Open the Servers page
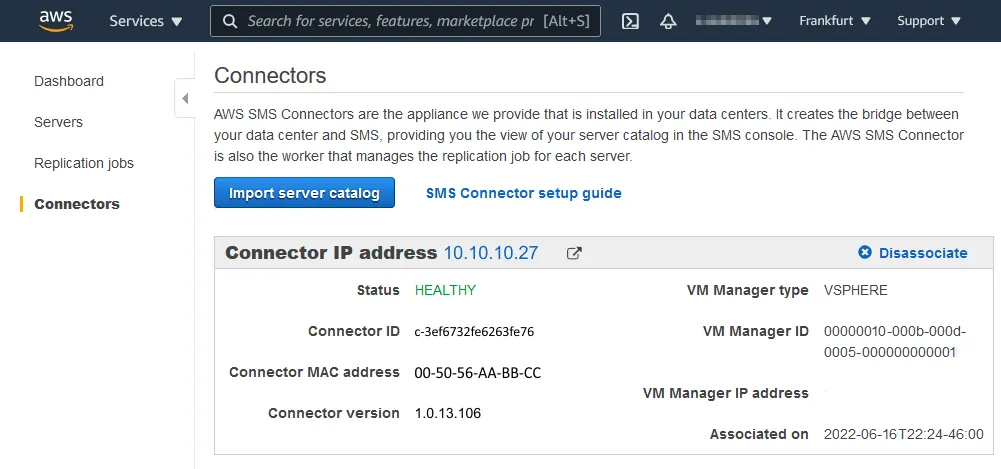The height and width of the screenshot is (469, 1001). point(58,122)
